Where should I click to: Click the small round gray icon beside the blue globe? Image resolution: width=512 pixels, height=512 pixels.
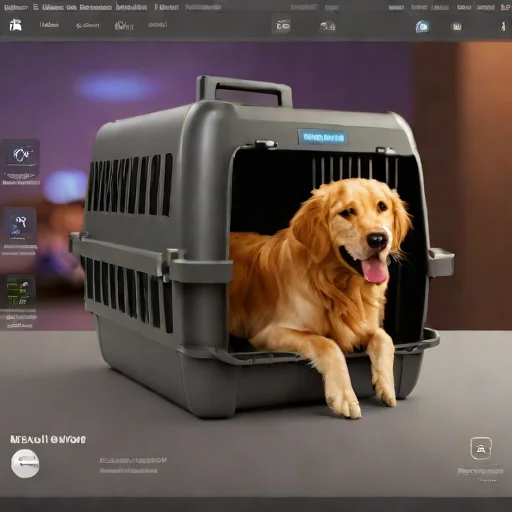point(456,26)
